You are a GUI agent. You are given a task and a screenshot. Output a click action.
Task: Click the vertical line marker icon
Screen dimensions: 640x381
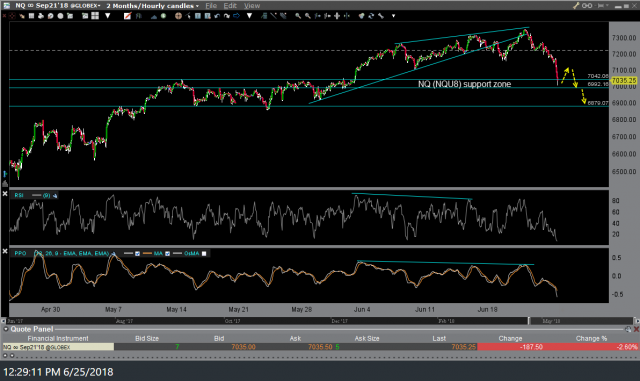(347, 16)
